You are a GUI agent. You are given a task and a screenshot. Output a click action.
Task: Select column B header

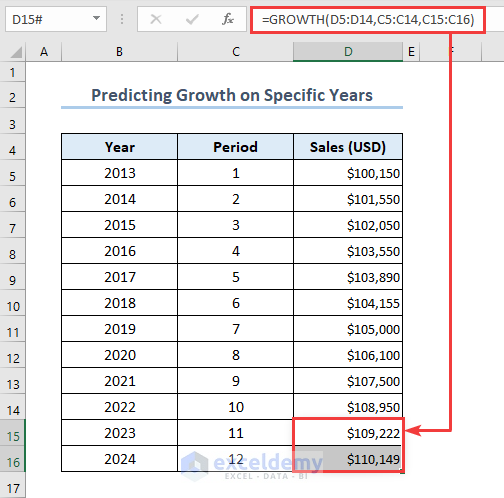[x=119, y=52]
